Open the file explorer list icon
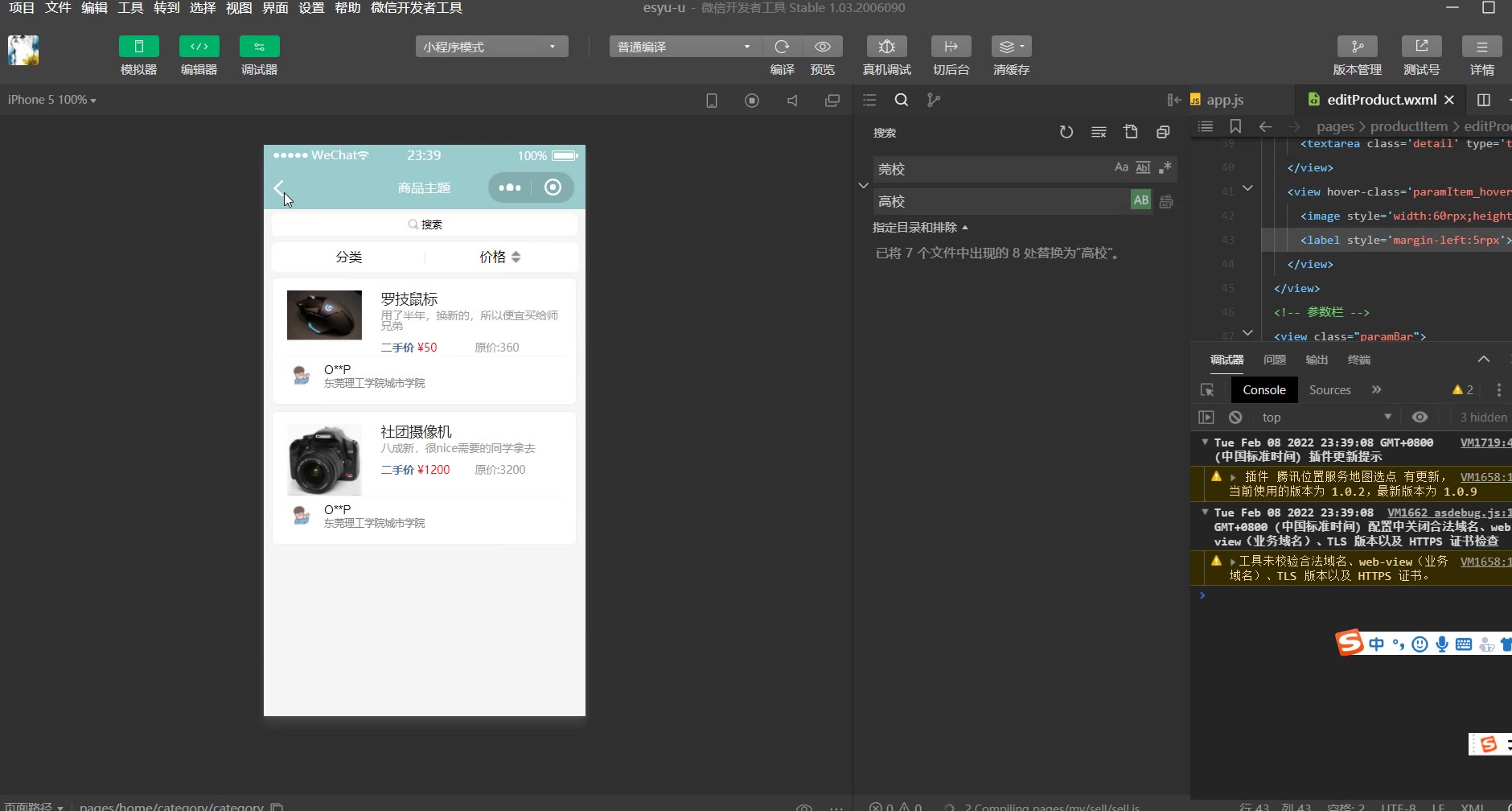1512x811 pixels. click(x=869, y=100)
